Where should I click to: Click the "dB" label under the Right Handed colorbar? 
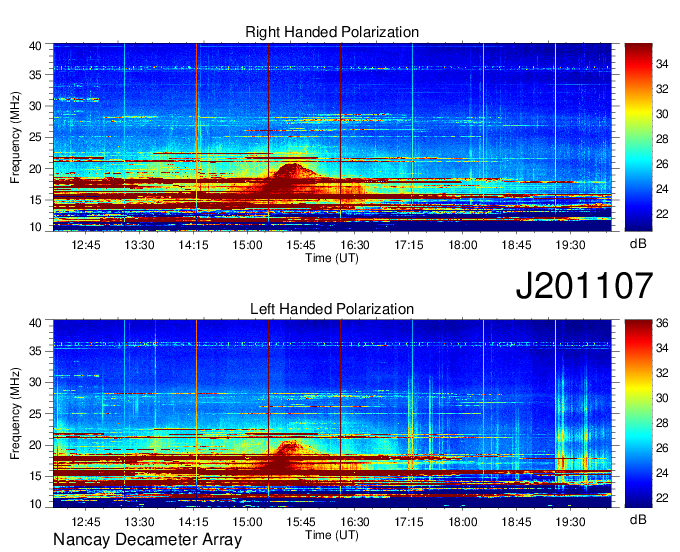pos(638,244)
